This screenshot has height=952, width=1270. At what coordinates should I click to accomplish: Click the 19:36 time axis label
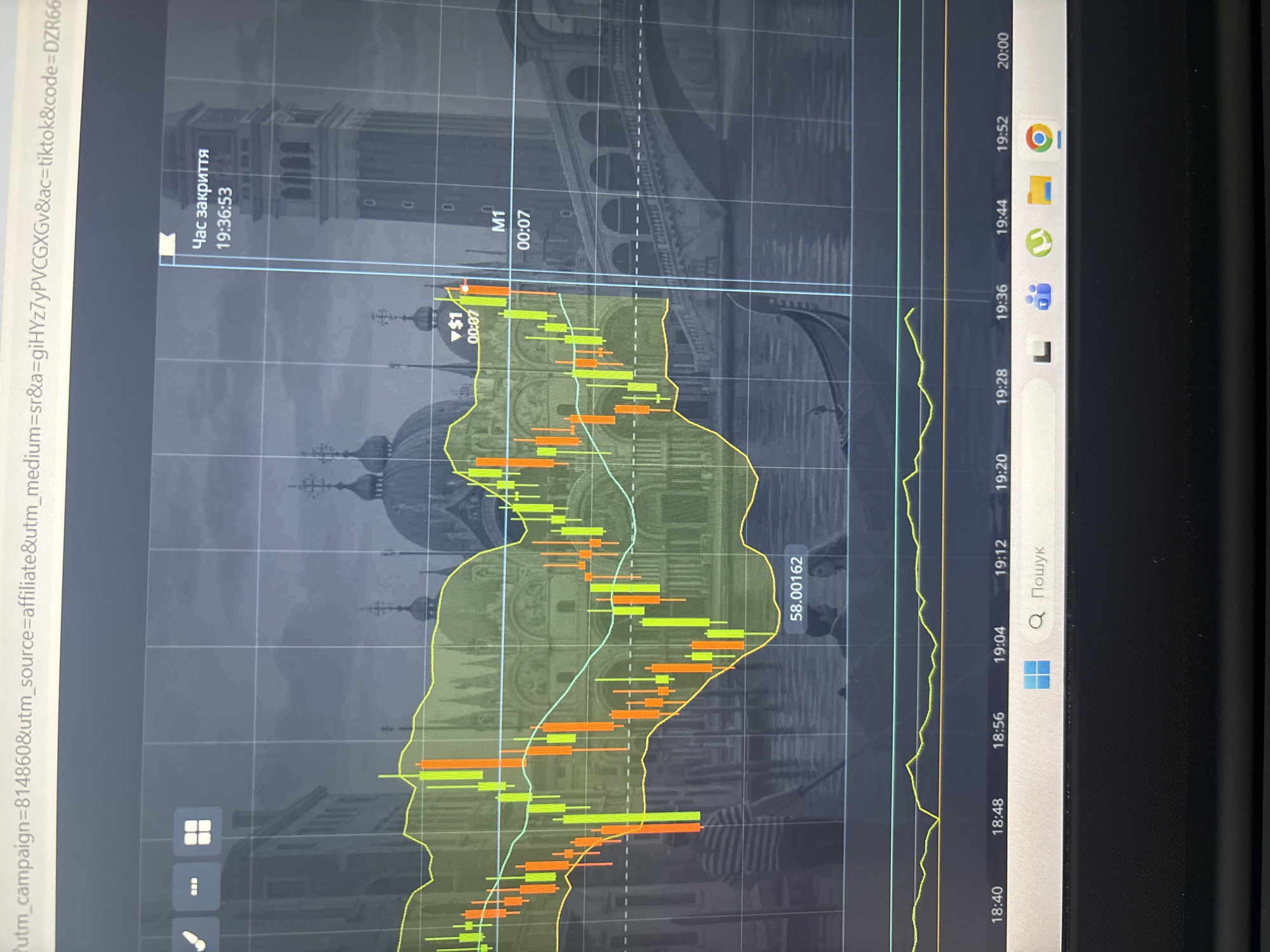pyautogui.click(x=1001, y=302)
